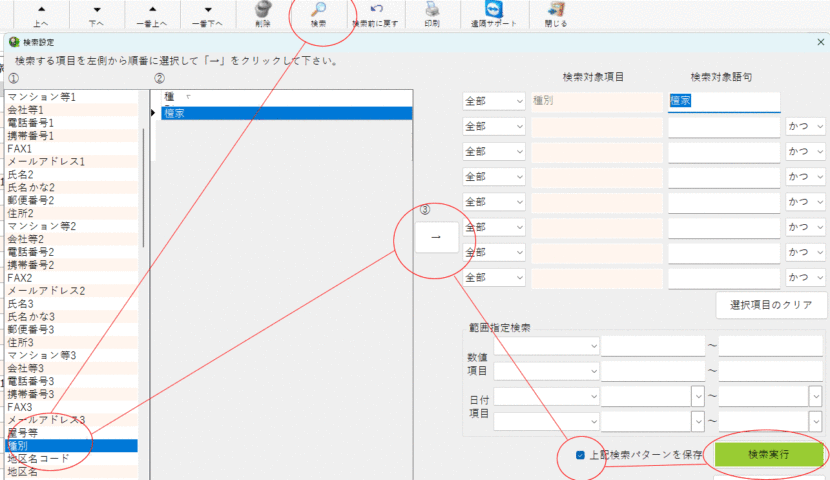Click the 印刷 printer icon
830x480 pixels.
431,9
